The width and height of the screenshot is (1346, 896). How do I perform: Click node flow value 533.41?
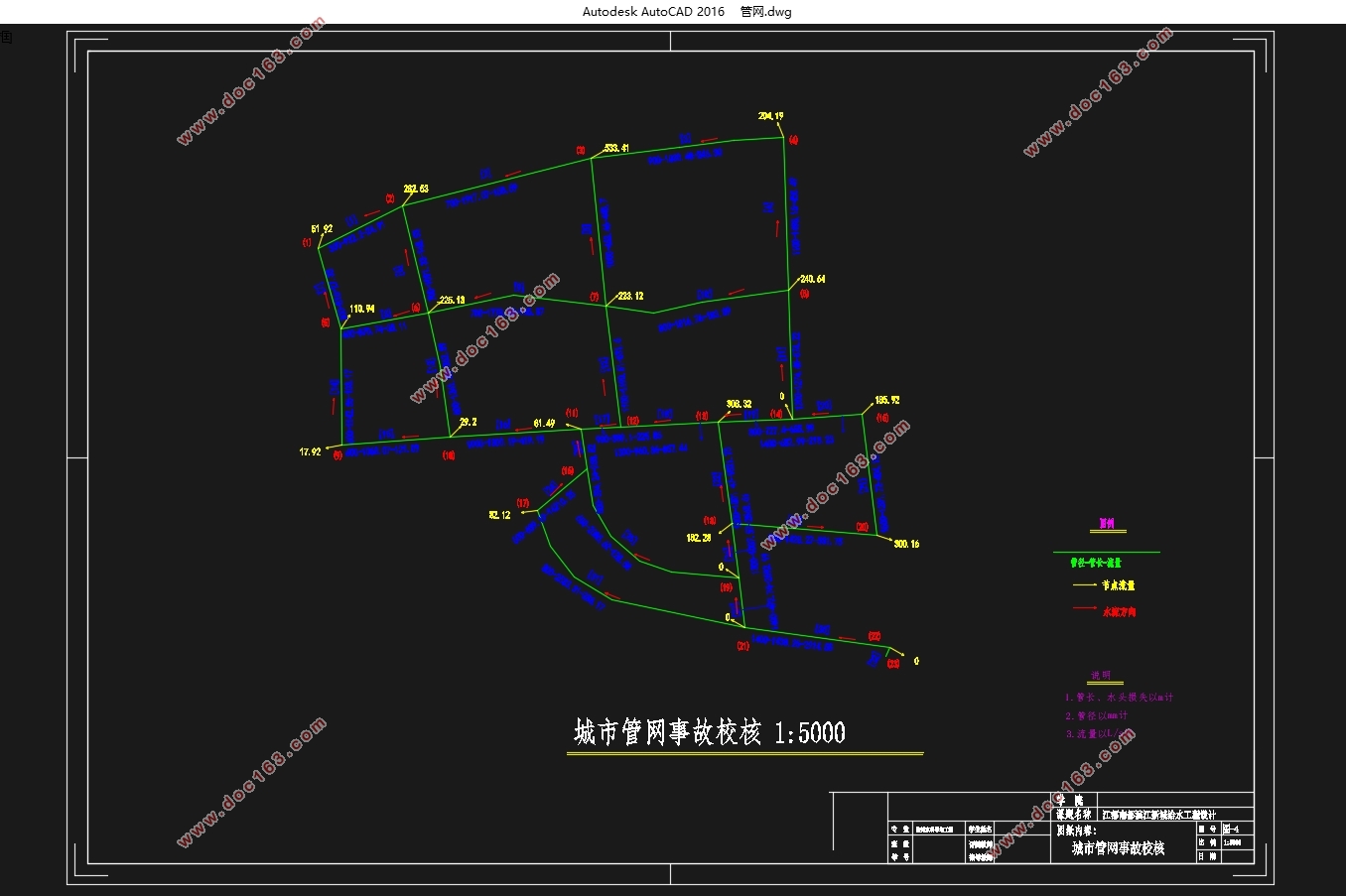pyautogui.click(x=616, y=148)
